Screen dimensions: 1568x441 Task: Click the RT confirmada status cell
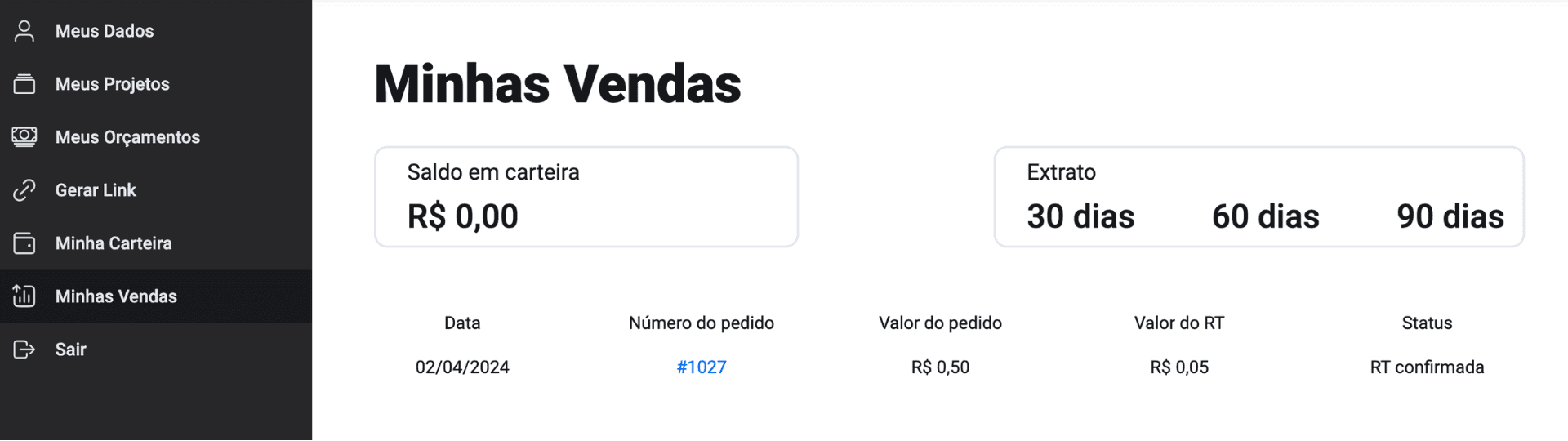click(x=1427, y=367)
